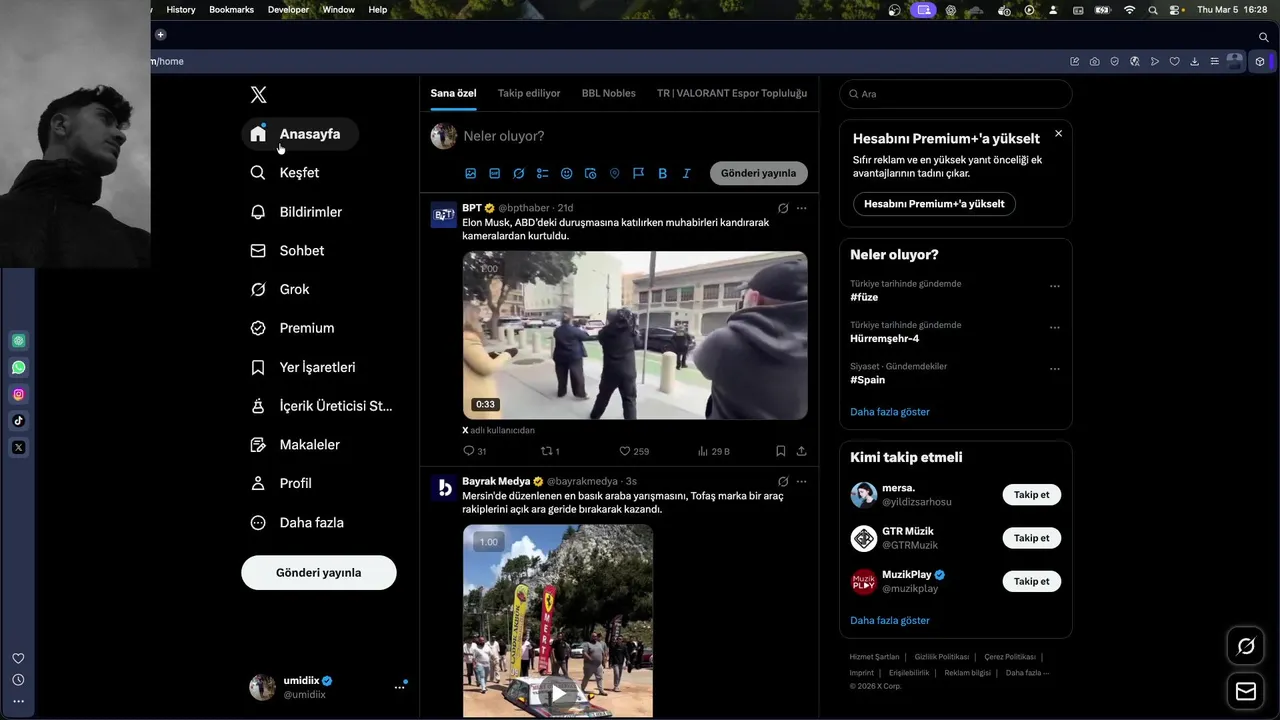
Task: Select the Sana özel tab
Action: [x=453, y=93]
